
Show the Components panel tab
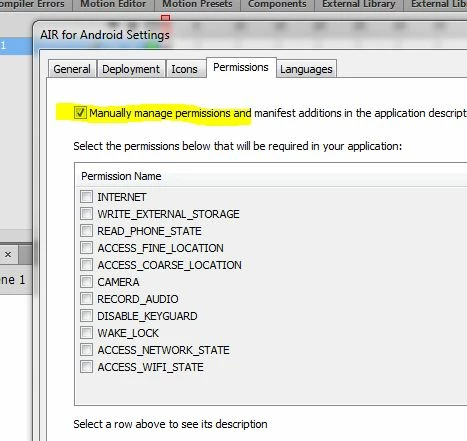pyautogui.click(x=277, y=4)
